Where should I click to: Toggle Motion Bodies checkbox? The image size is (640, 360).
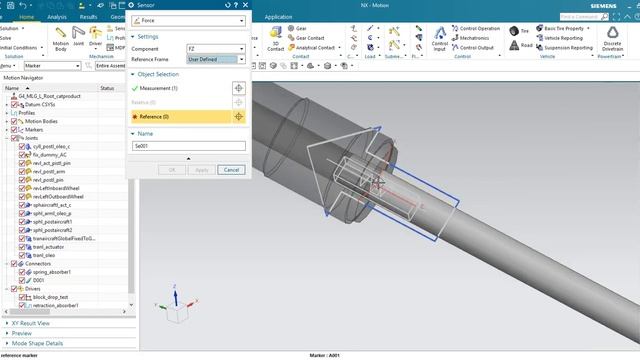14,121
